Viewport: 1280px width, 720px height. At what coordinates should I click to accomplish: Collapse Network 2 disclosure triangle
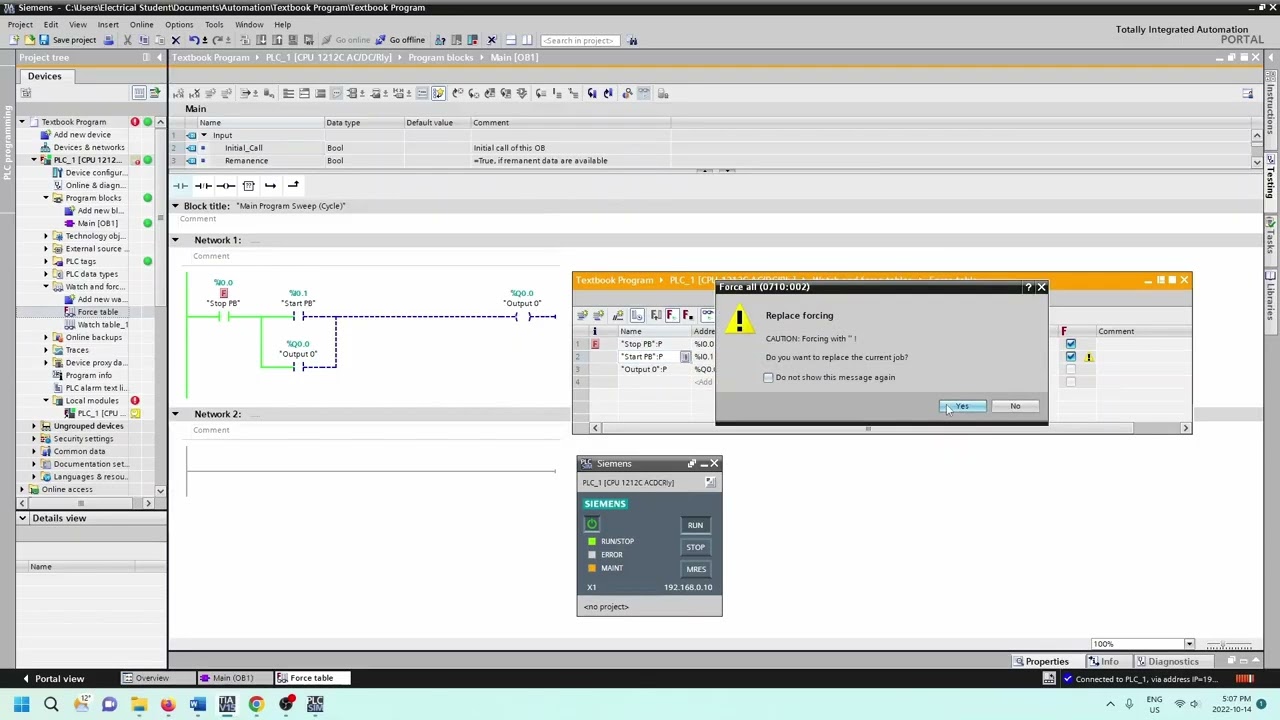[x=175, y=414]
